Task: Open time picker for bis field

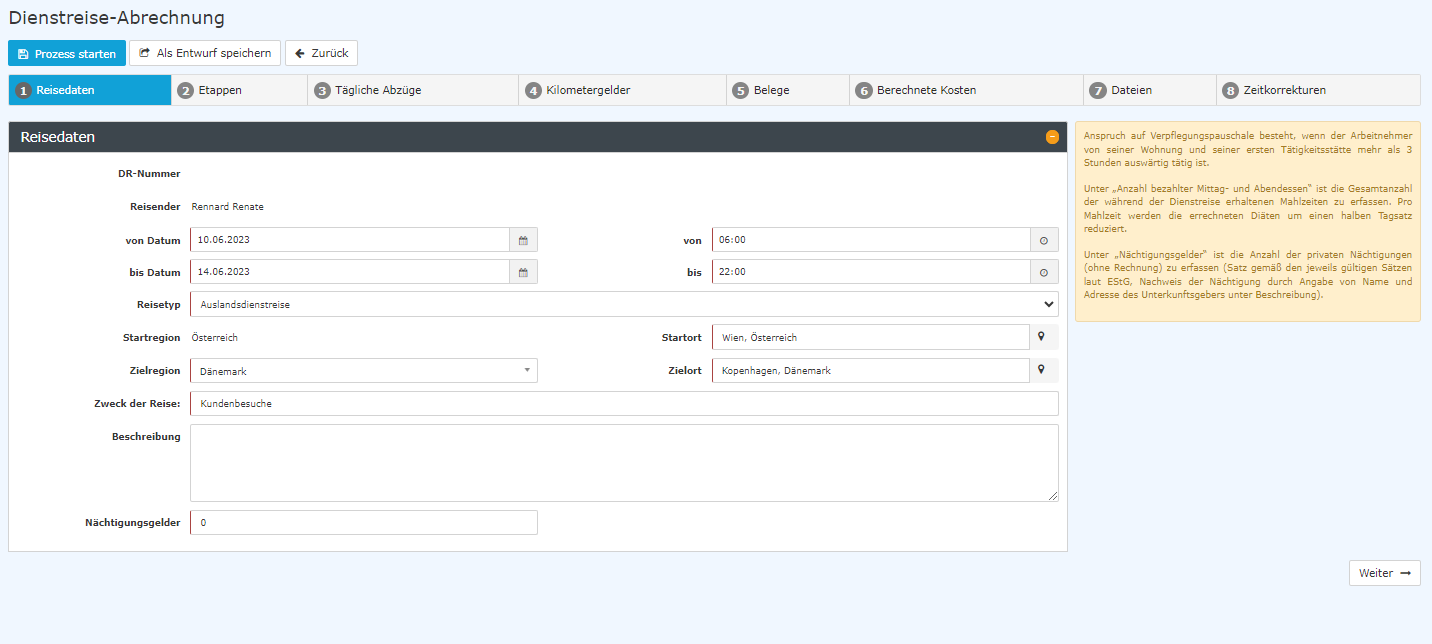Action: (x=1044, y=272)
